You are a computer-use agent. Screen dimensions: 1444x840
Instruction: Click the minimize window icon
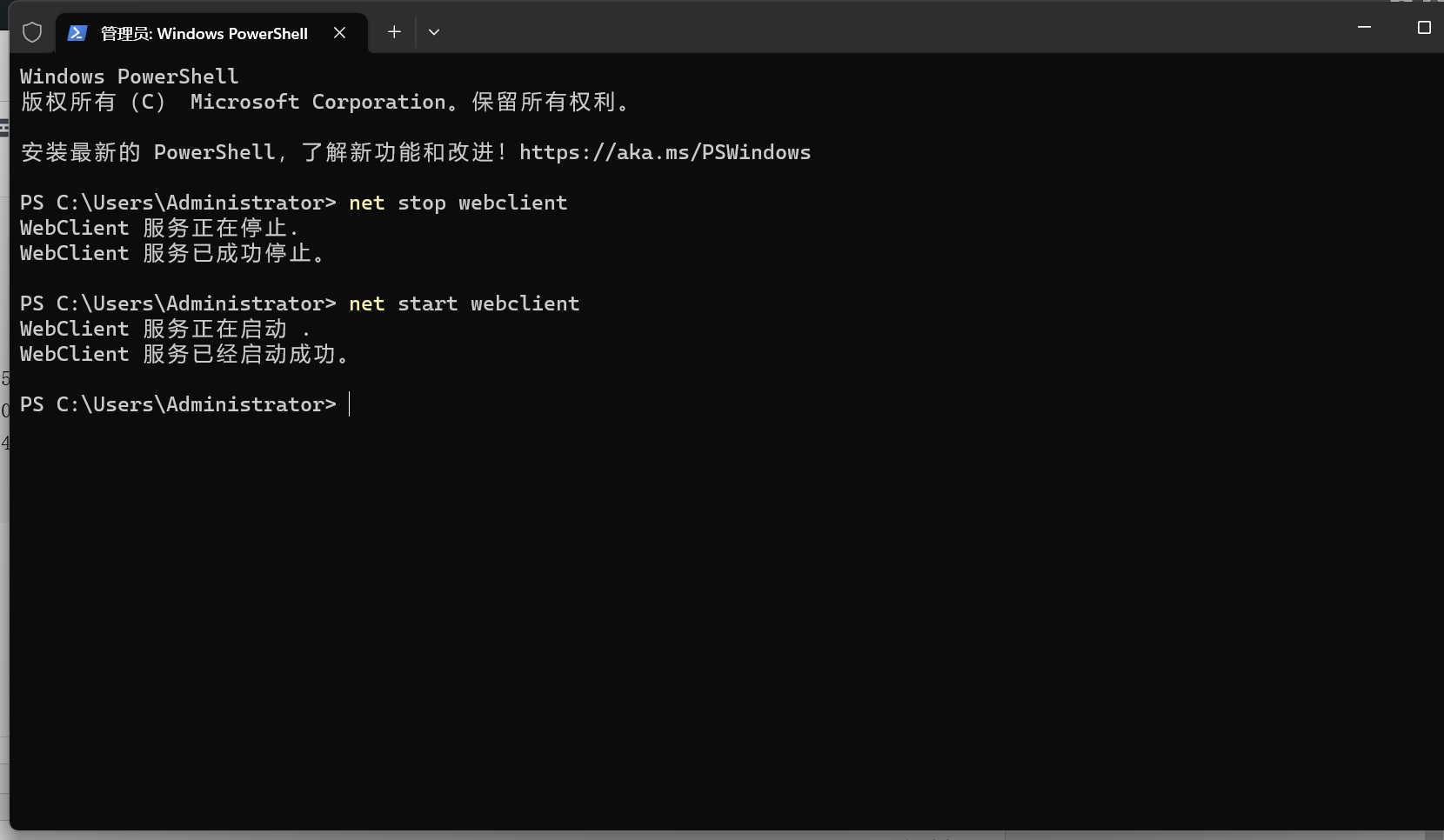coord(1364,27)
